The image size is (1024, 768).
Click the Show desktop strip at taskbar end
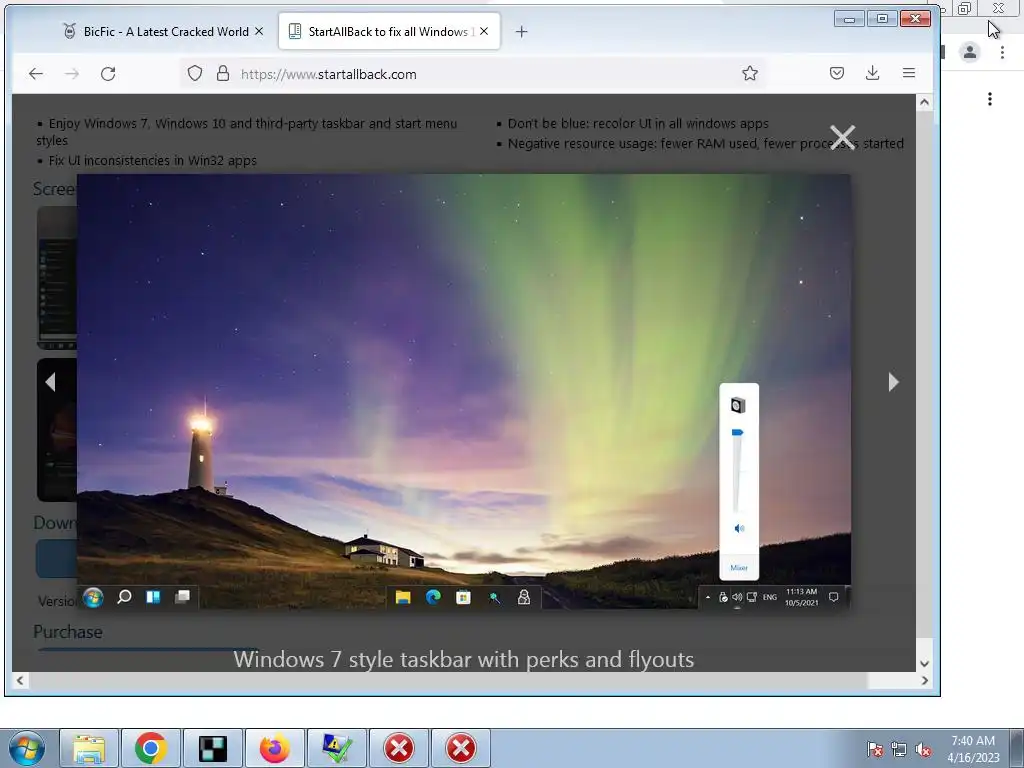[1016, 748]
